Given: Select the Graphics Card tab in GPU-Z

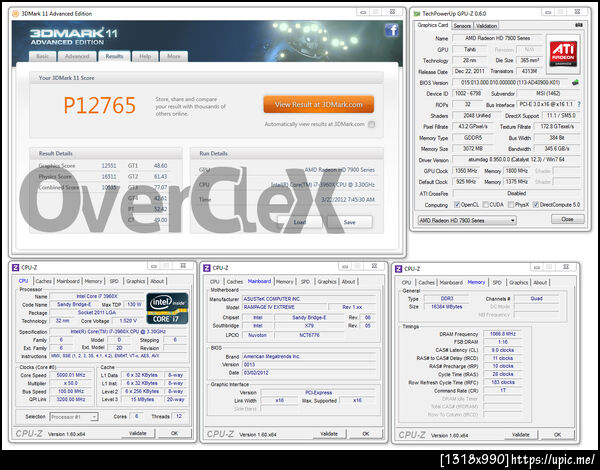Looking at the screenshot, I should click(x=432, y=25).
